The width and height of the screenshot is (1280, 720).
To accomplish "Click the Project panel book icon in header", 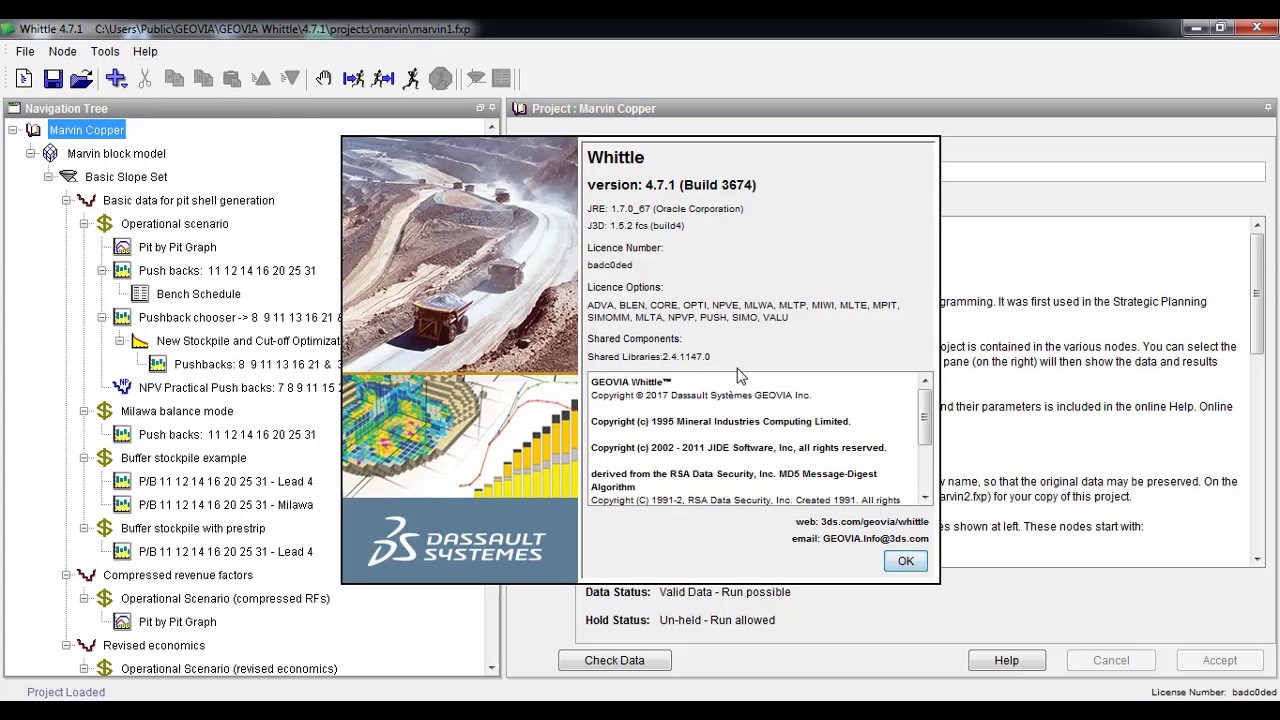I will (520, 108).
